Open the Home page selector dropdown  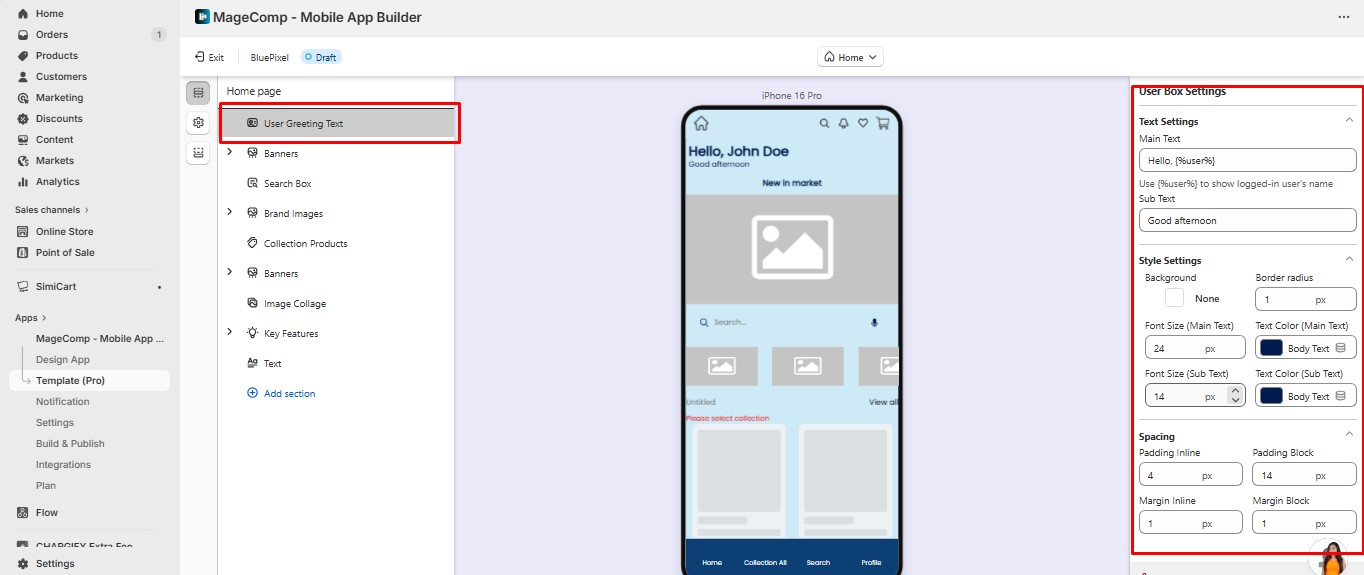pos(850,58)
